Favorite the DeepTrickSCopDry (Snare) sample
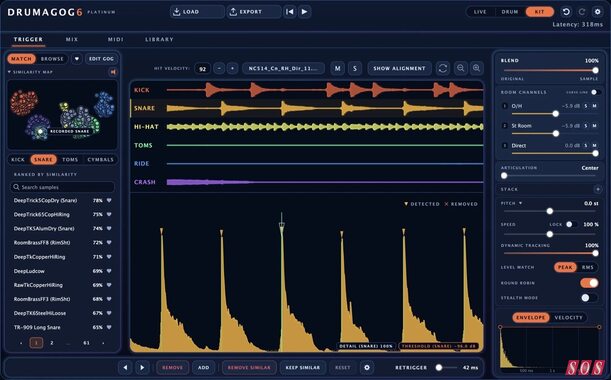 click(109, 200)
